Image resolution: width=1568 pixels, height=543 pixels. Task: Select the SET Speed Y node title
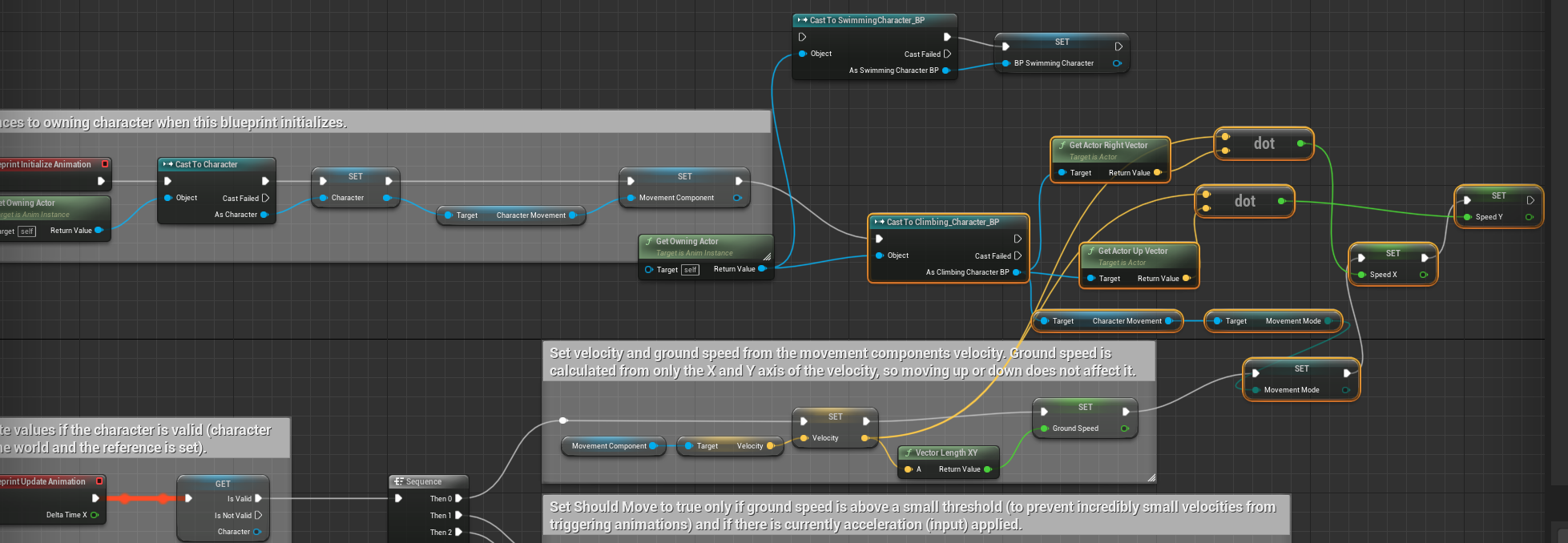(1498, 196)
